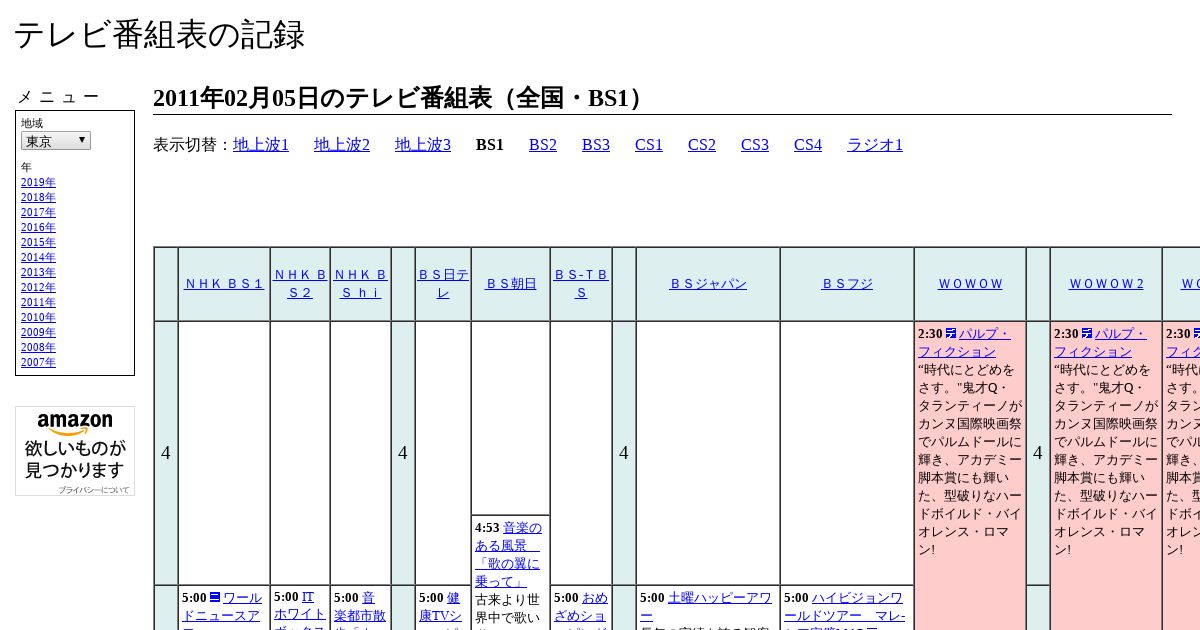Click icon before ワールドニュース listing
The height and width of the screenshot is (630, 1200).
pyautogui.click(x=214, y=598)
